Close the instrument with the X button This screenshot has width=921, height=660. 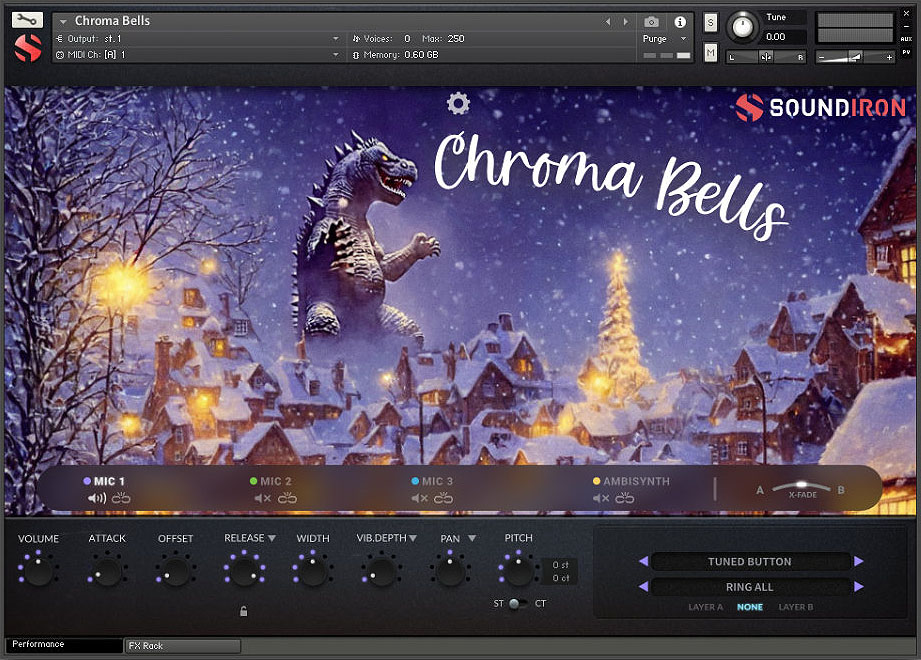pos(906,14)
